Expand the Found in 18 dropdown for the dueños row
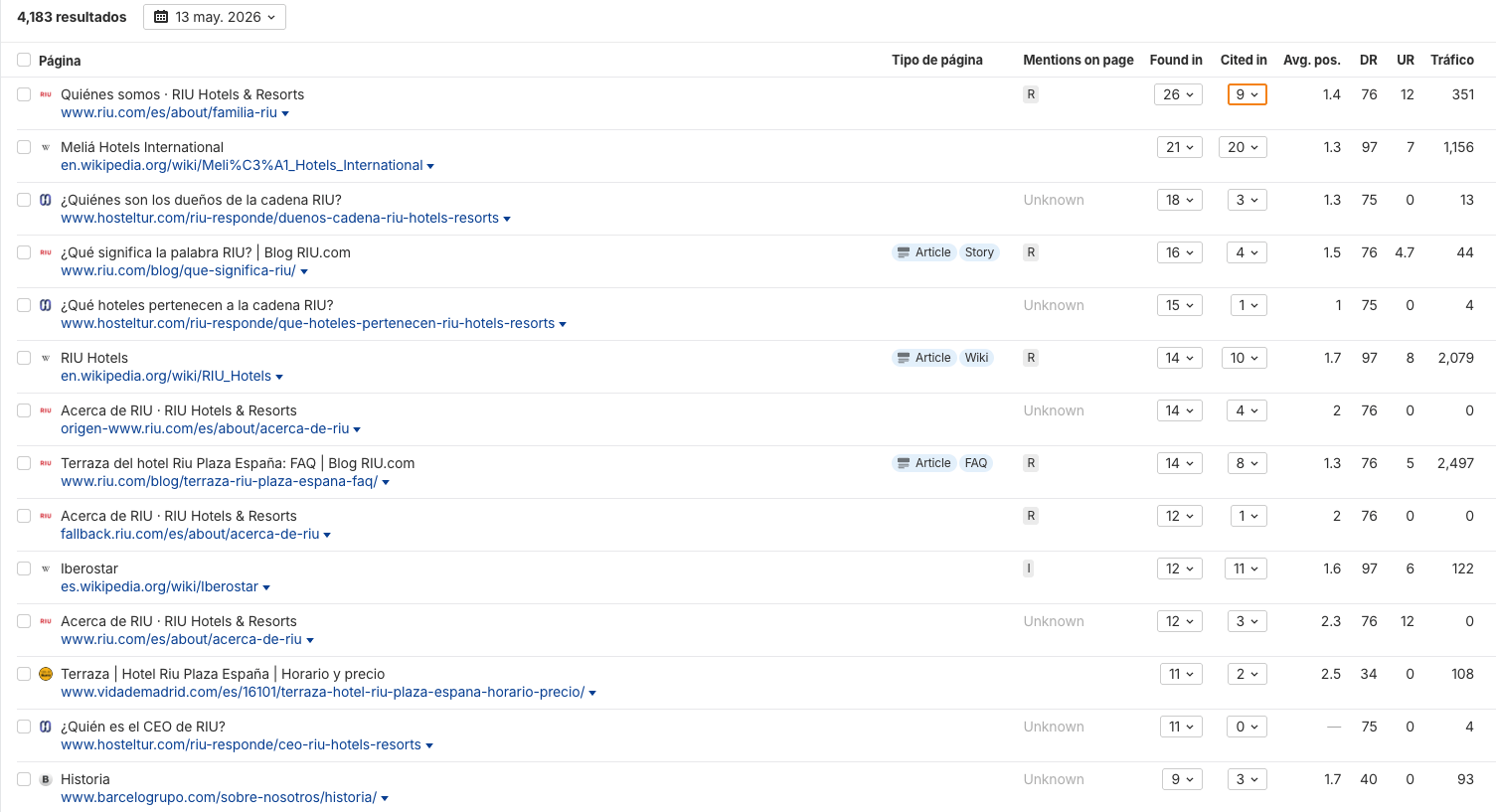The width and height of the screenshot is (1496, 812). click(1180, 200)
